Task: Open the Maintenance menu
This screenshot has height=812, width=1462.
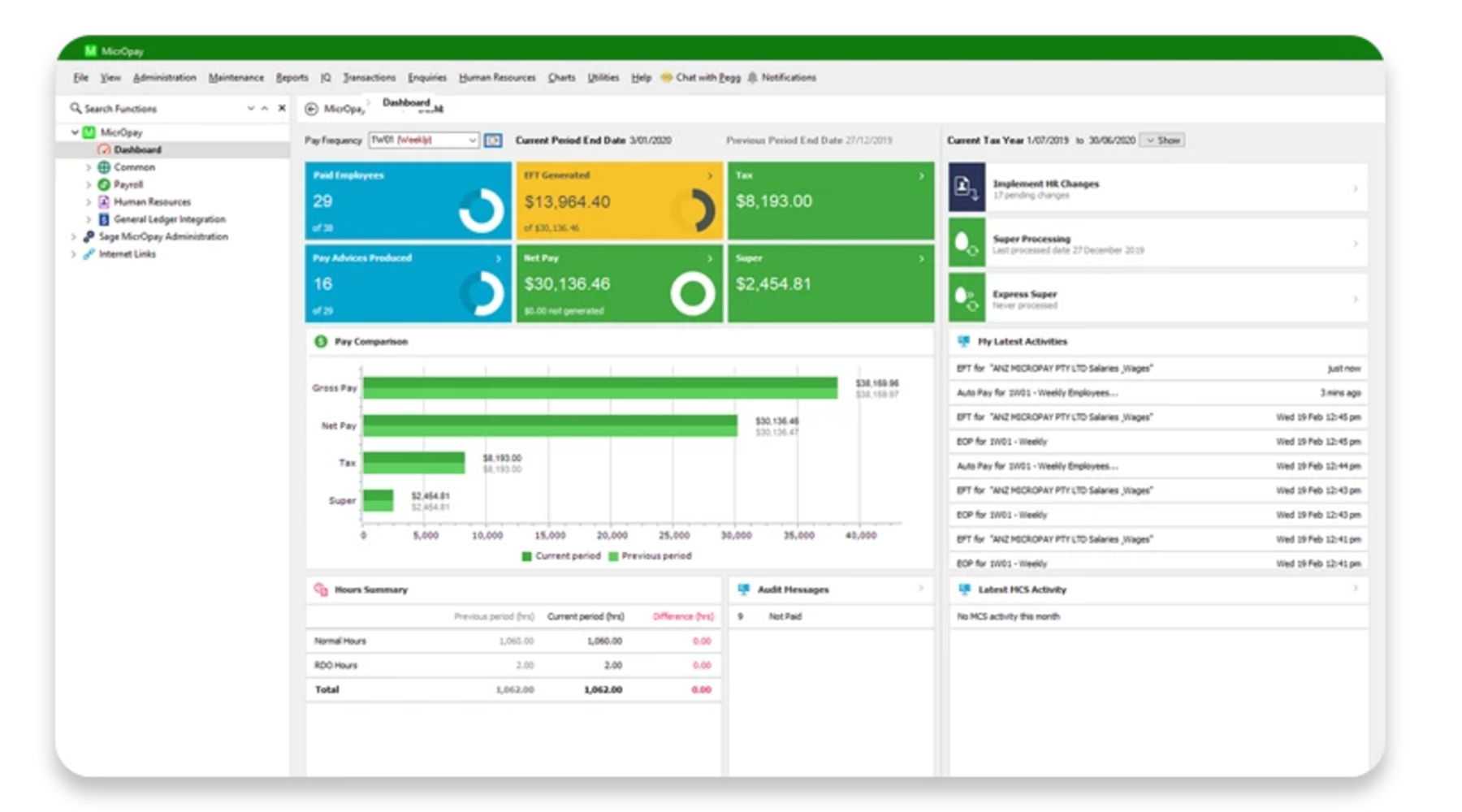Action: point(236,78)
